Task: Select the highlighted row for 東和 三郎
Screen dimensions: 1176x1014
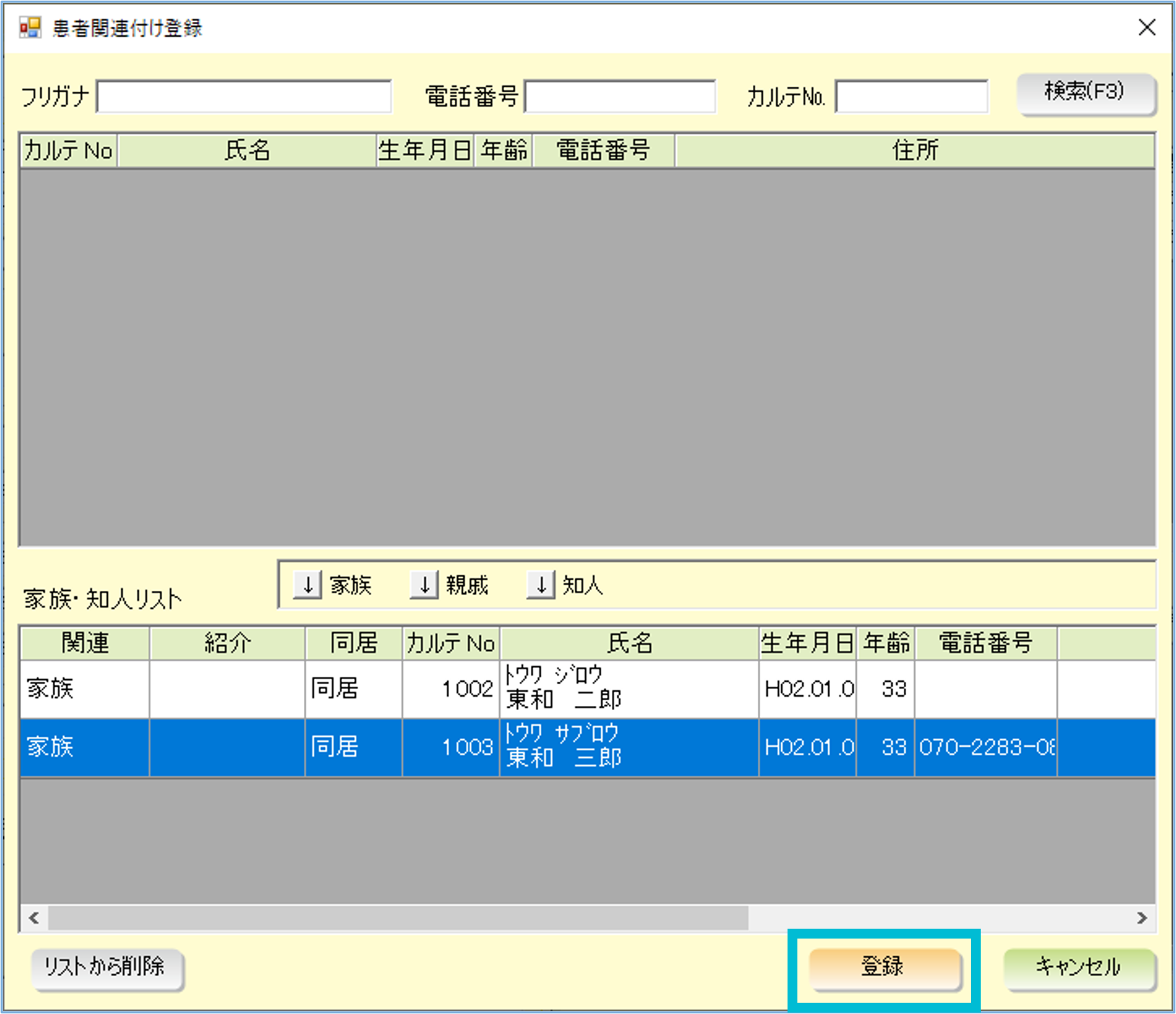Action: 627,747
